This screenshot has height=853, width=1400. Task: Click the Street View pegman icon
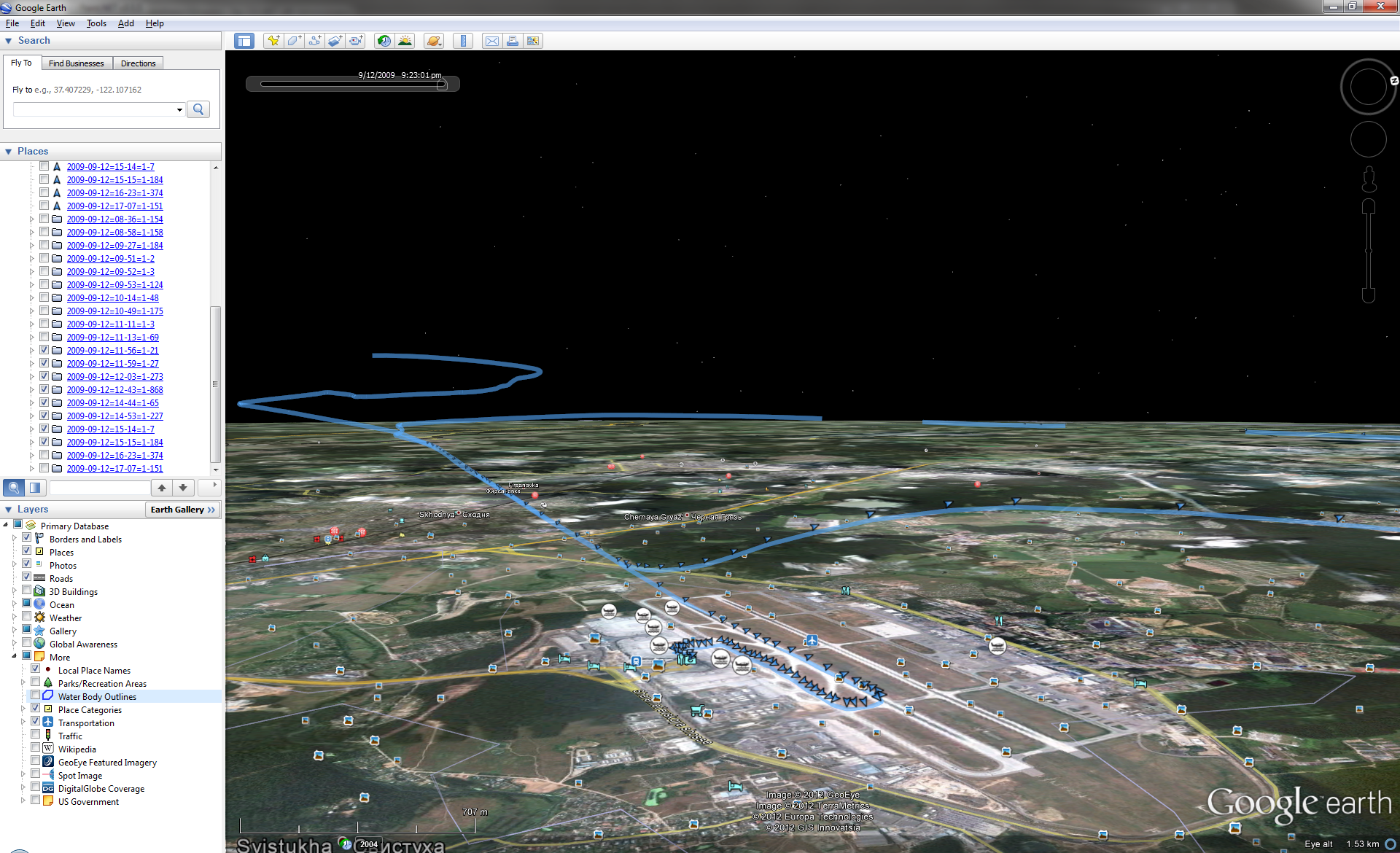point(1369,179)
